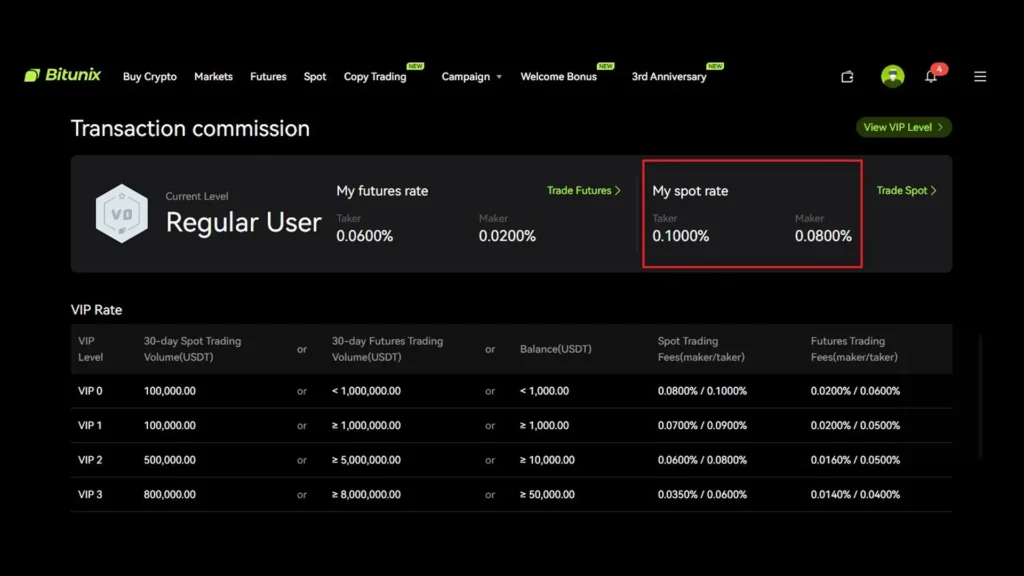Select Spot in the top navigation
The height and width of the screenshot is (576, 1024).
click(315, 77)
